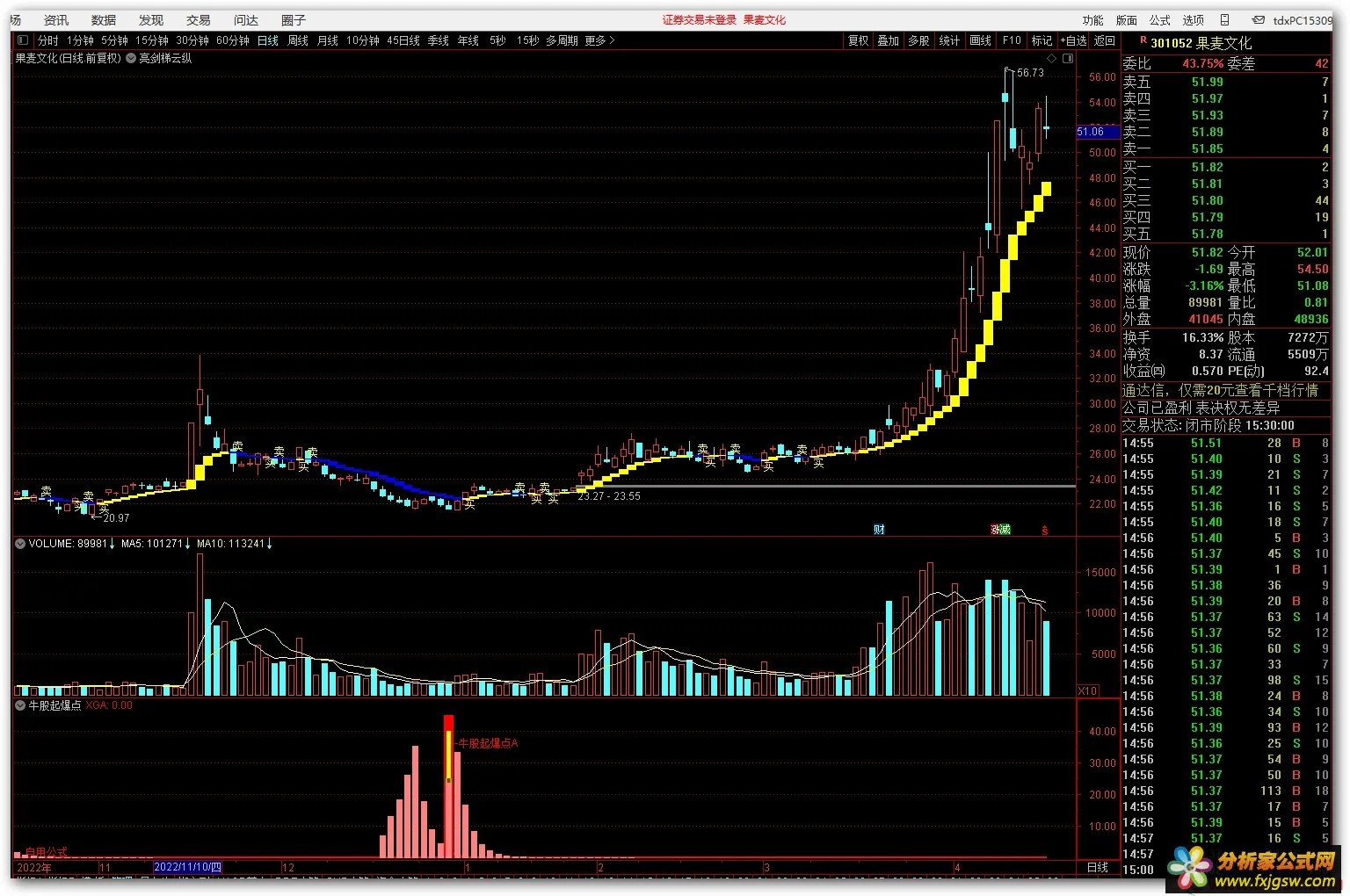Switch to 15分钟 period
The height and width of the screenshot is (896, 1350).
coord(151,40)
